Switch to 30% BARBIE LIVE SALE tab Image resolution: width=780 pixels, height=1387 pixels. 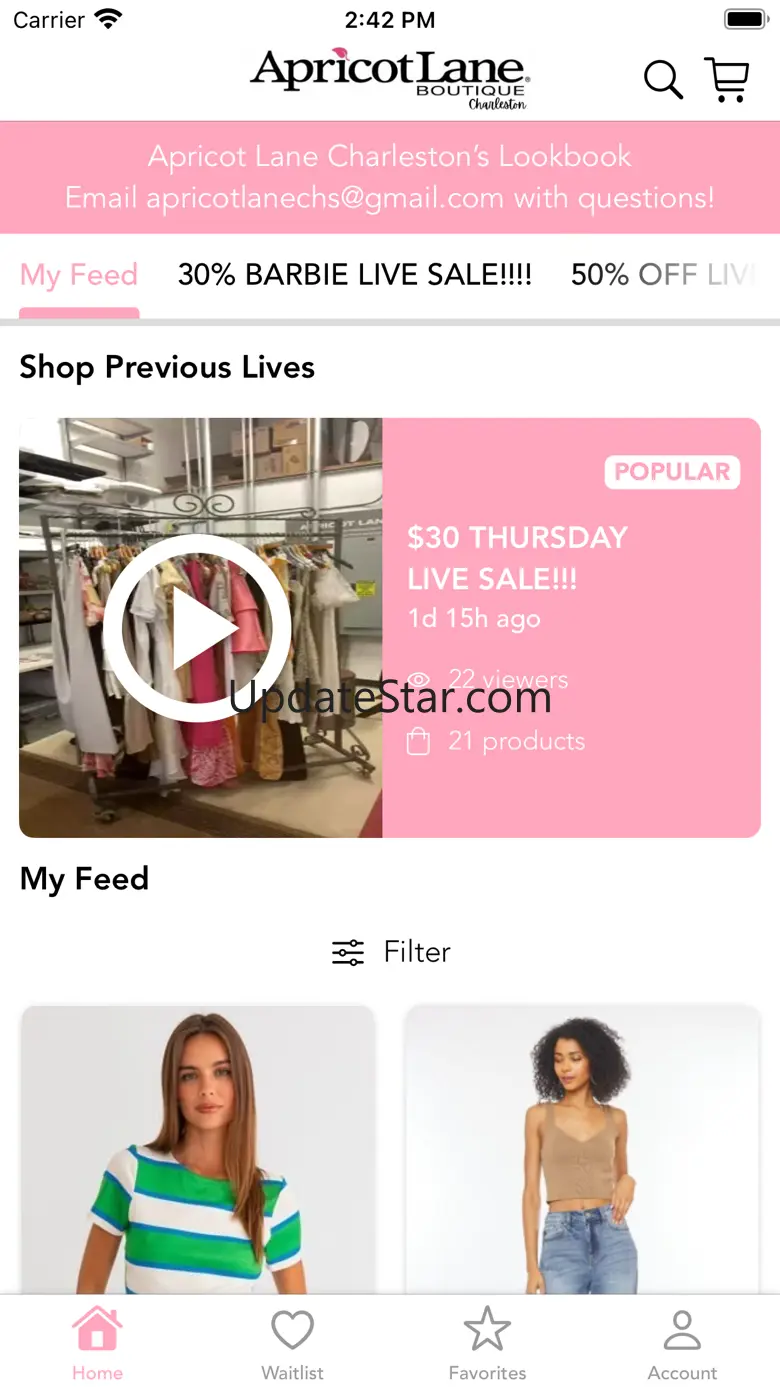point(355,275)
